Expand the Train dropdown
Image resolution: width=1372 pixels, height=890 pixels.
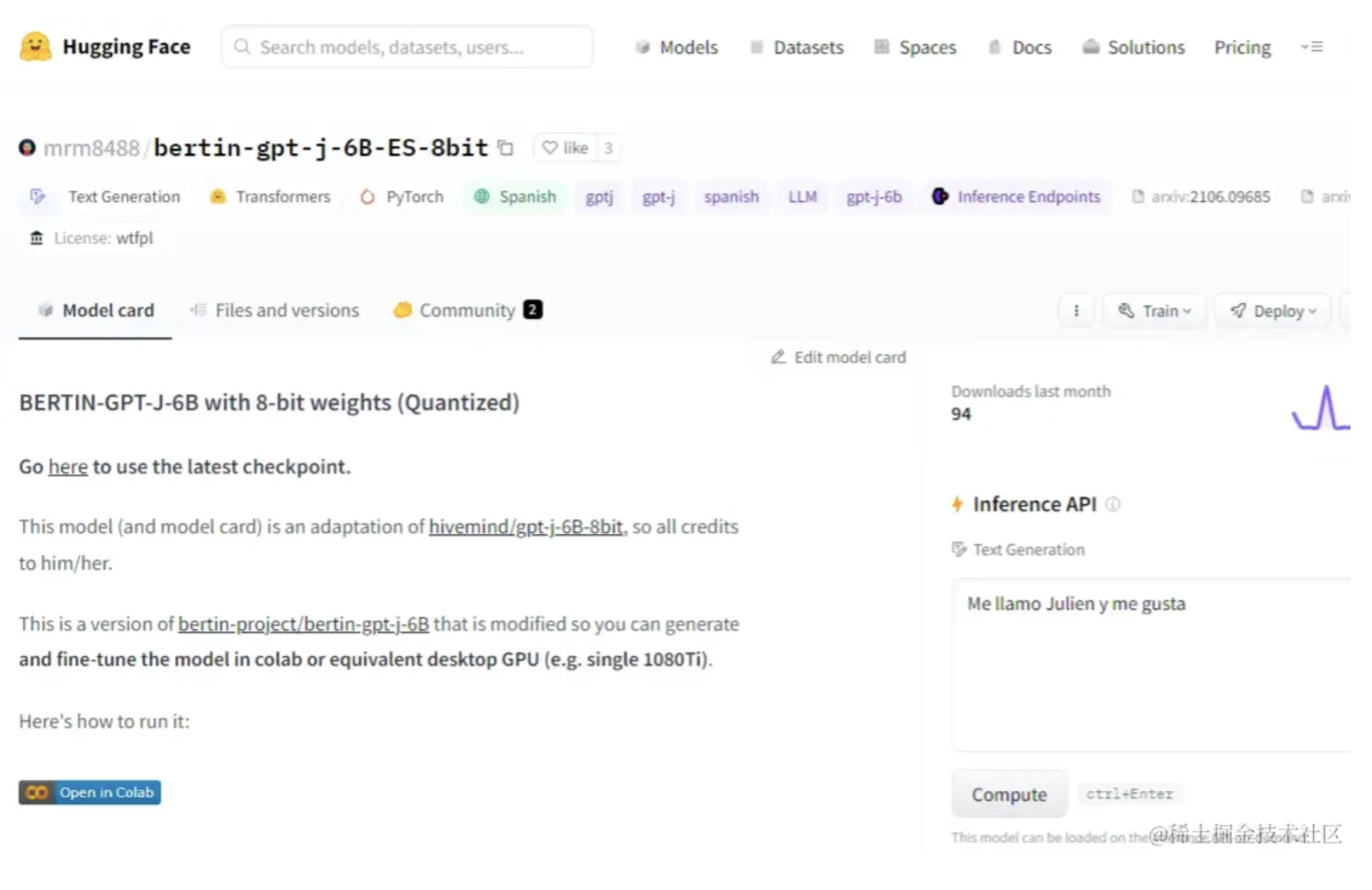coord(1154,311)
